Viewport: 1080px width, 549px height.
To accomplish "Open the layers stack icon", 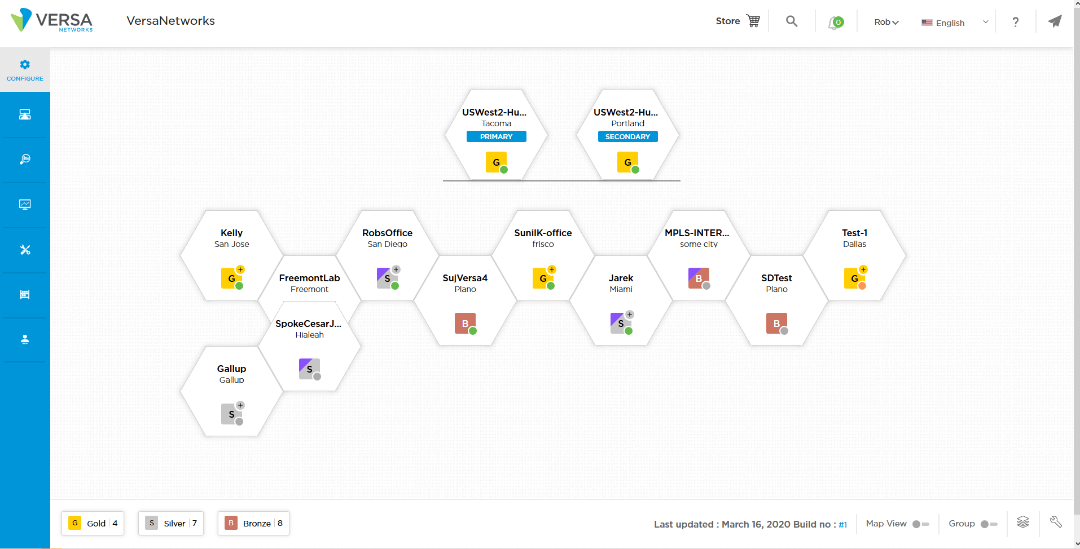I will [x=1023, y=522].
